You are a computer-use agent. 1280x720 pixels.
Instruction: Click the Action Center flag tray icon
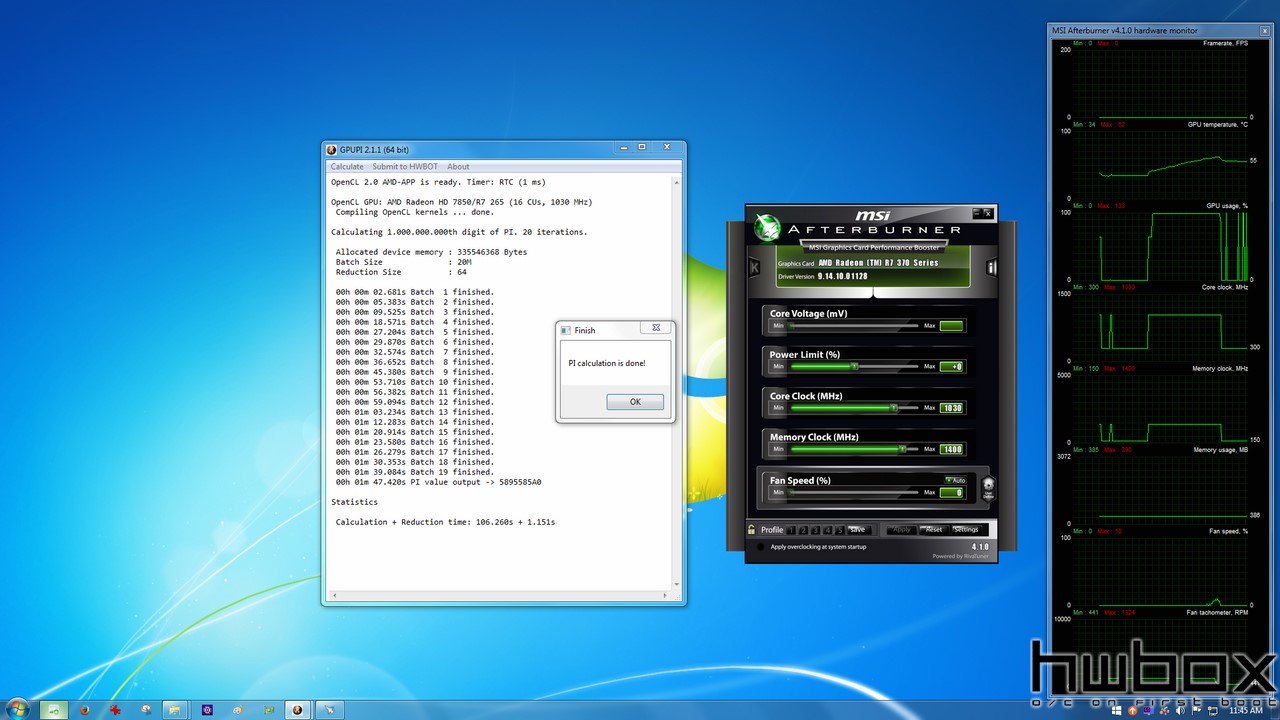coord(1196,710)
